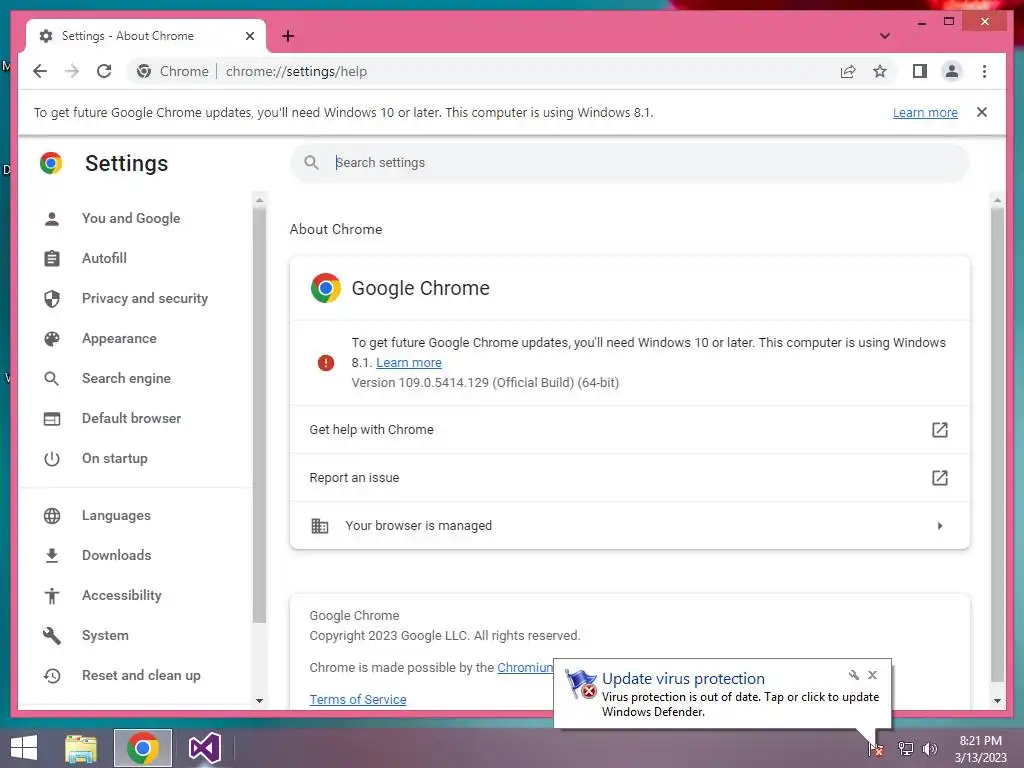Click the network tray icon
The image size is (1024, 768).
pos(905,748)
